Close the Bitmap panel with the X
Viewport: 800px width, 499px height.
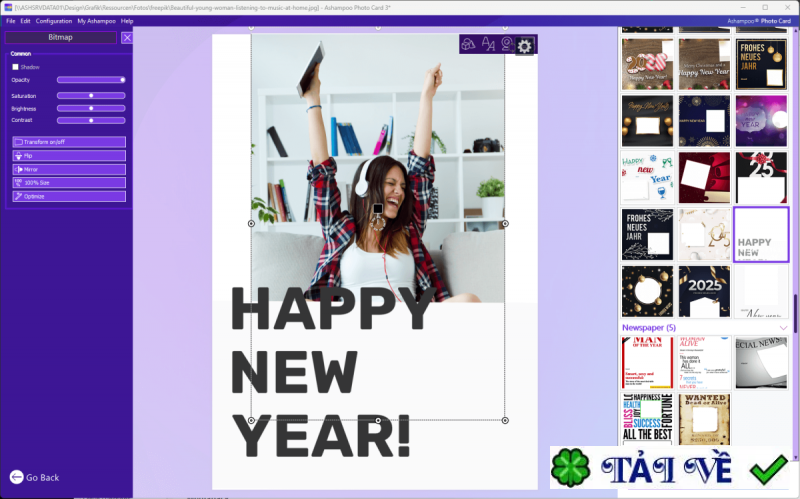127,38
